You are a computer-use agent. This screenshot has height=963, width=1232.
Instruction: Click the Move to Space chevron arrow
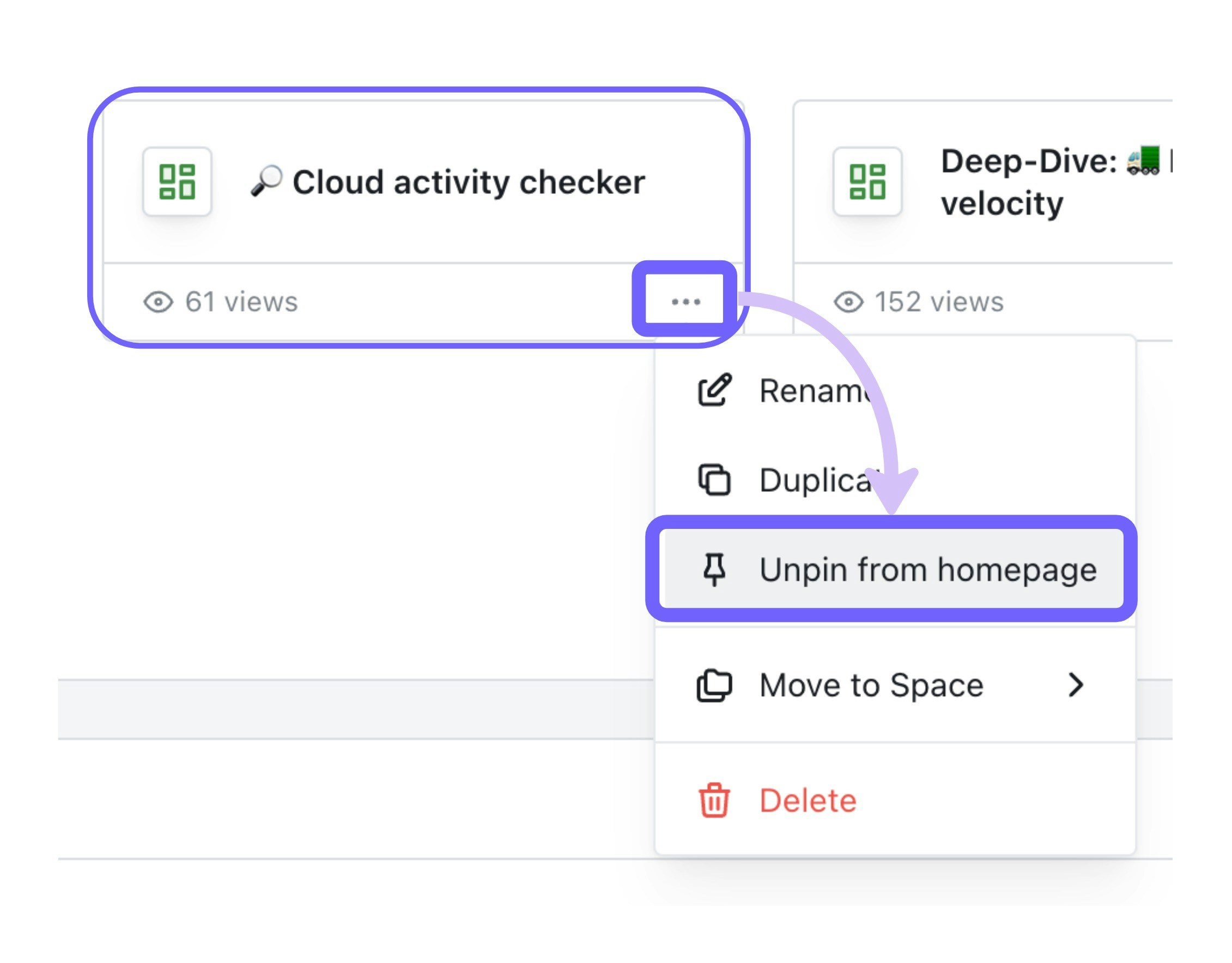(1075, 685)
